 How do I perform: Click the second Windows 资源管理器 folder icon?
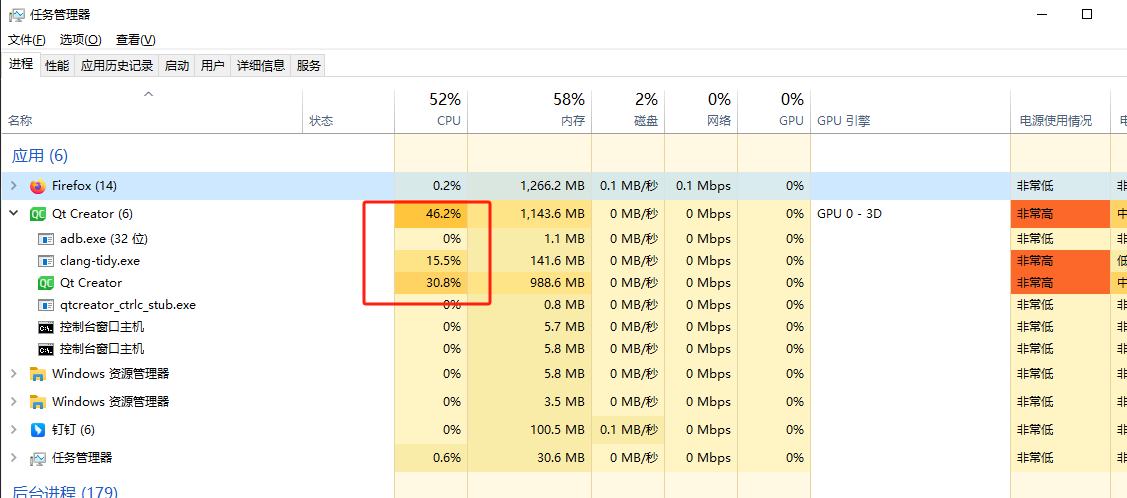coord(37,401)
